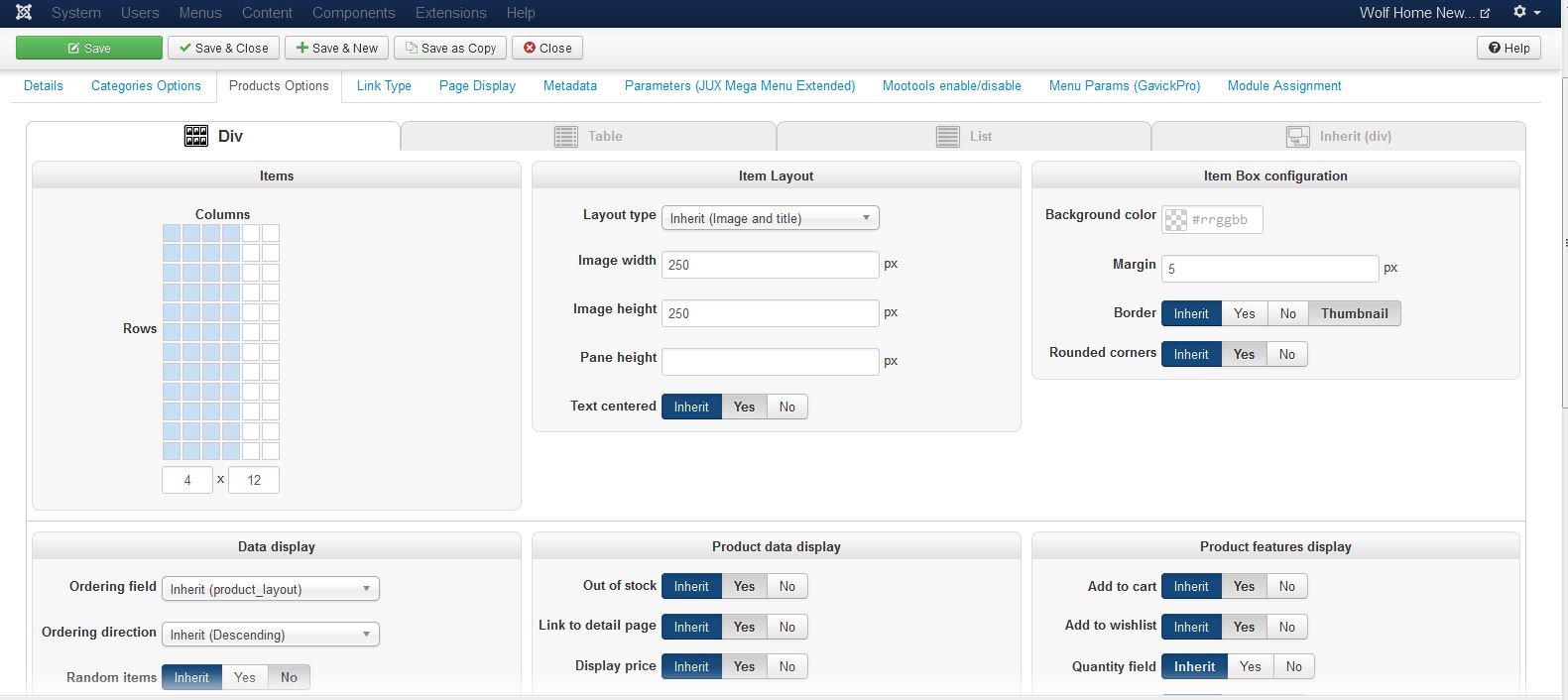Viewport: 1568px width, 700px height.
Task: Open the Components menu
Action: 353,13
